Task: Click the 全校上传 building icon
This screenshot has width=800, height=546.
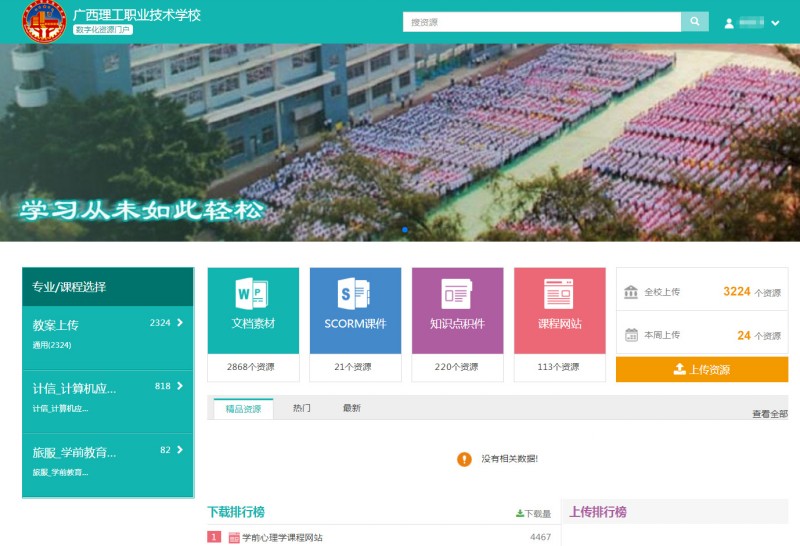Action: pos(631,292)
